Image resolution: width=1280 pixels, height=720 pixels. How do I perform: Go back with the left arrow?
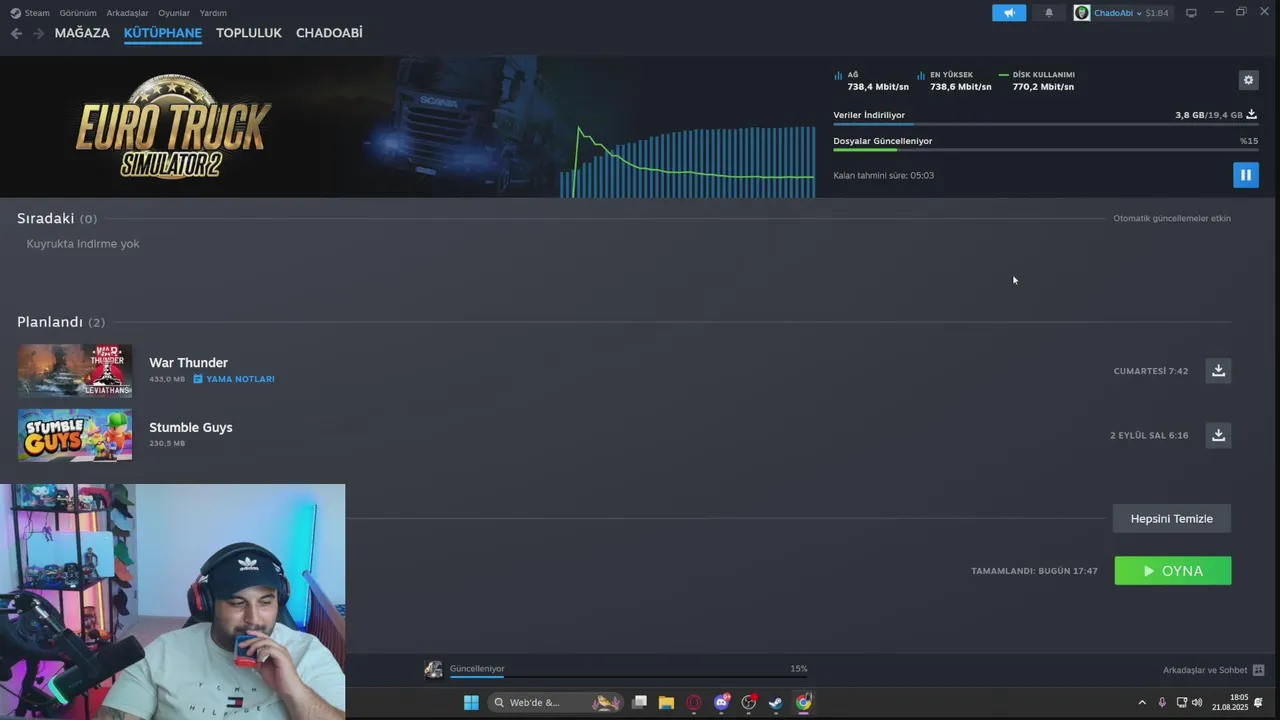point(16,33)
